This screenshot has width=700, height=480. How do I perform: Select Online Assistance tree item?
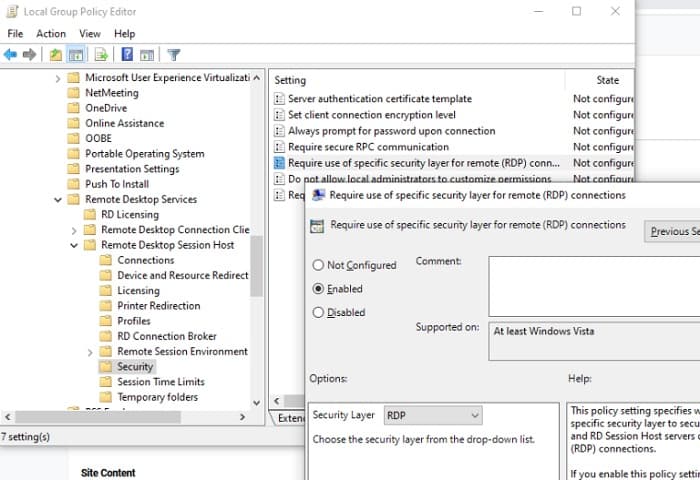[125, 123]
